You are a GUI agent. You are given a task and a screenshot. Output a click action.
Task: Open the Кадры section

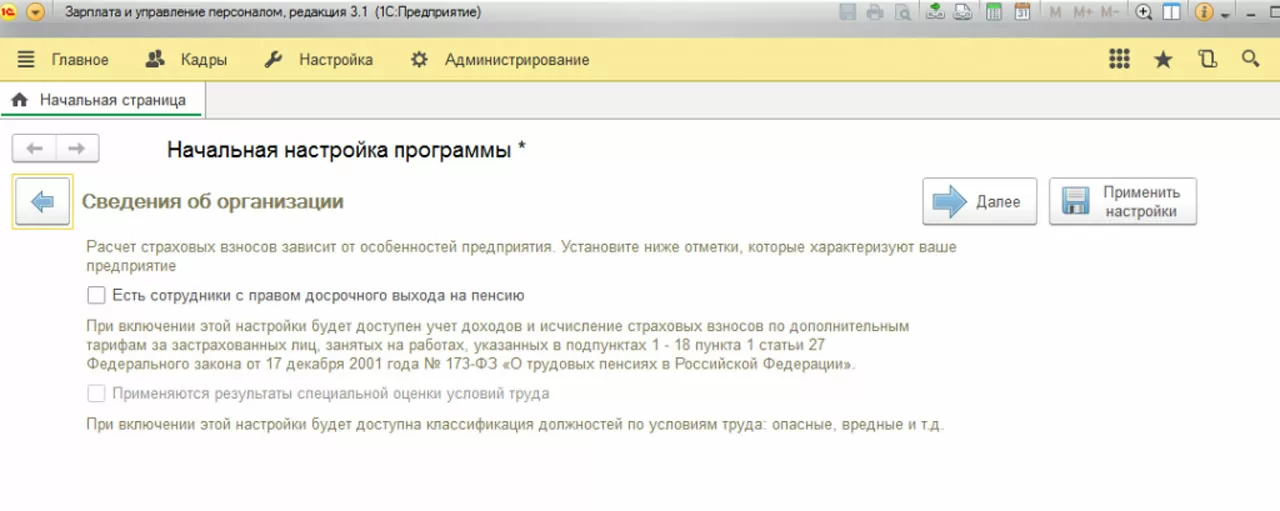204,60
